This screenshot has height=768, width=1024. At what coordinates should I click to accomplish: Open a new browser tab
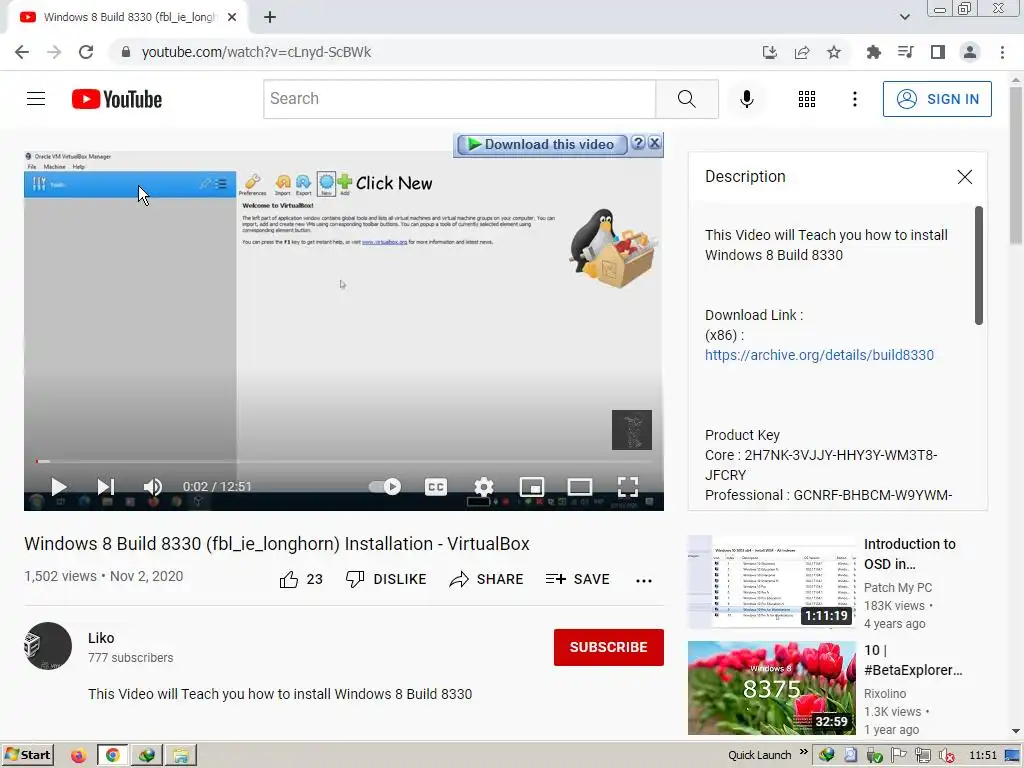[270, 18]
